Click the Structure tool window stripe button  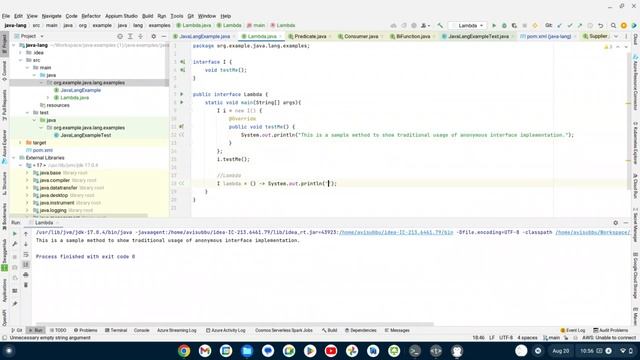click(4, 183)
